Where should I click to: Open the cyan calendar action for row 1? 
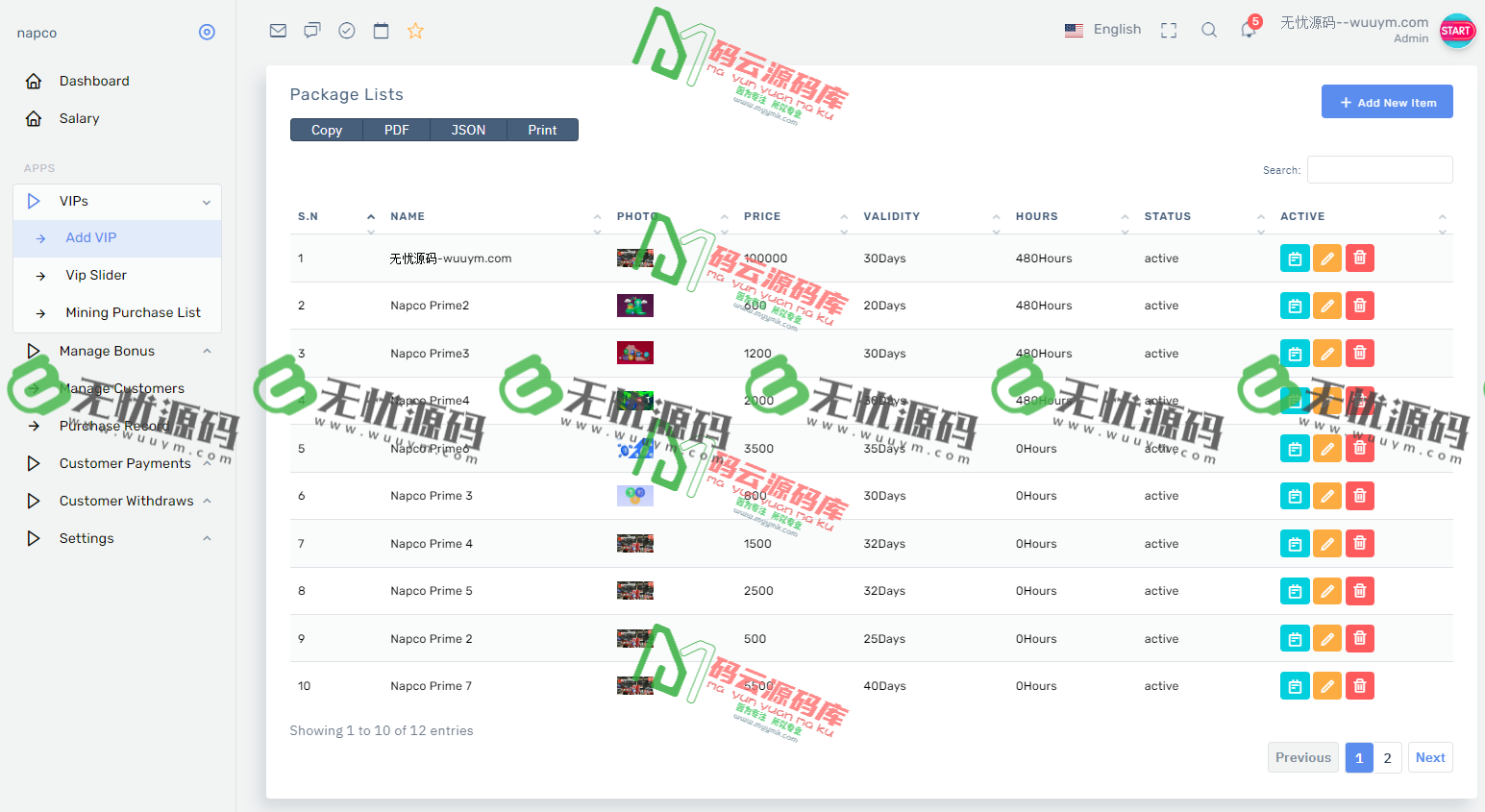pos(1295,258)
